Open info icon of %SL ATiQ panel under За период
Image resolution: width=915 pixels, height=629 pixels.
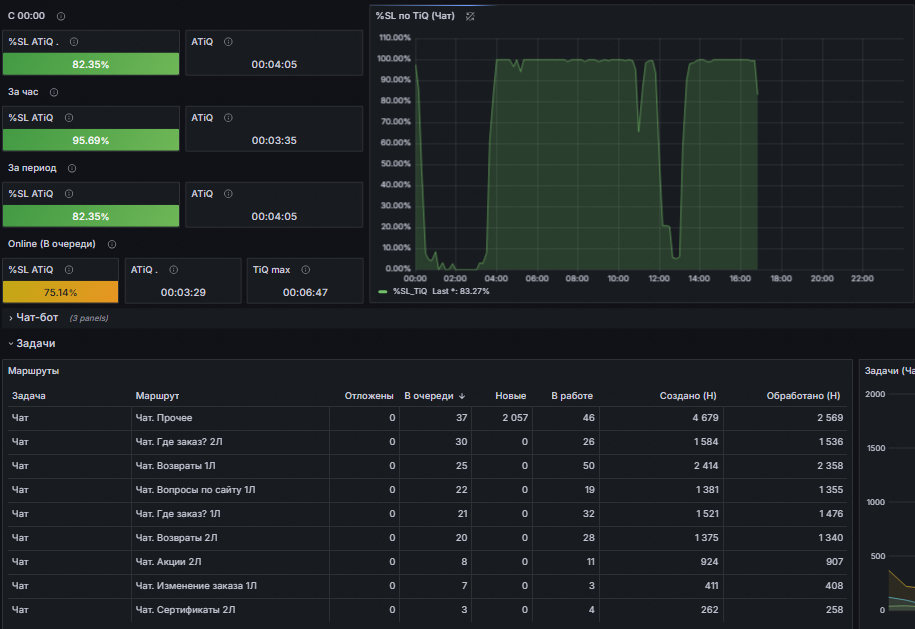pos(69,194)
